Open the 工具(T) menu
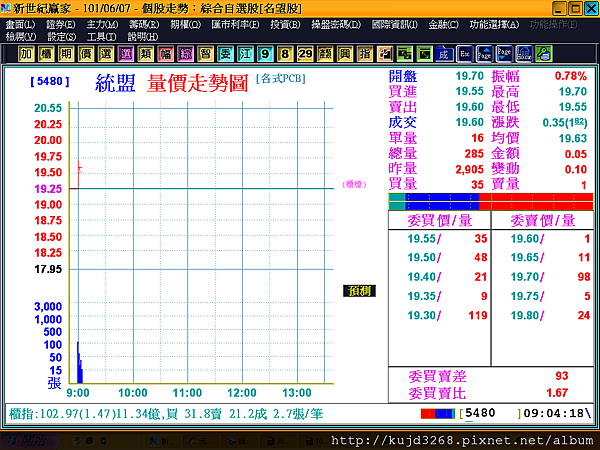 pyautogui.click(x=101, y=37)
